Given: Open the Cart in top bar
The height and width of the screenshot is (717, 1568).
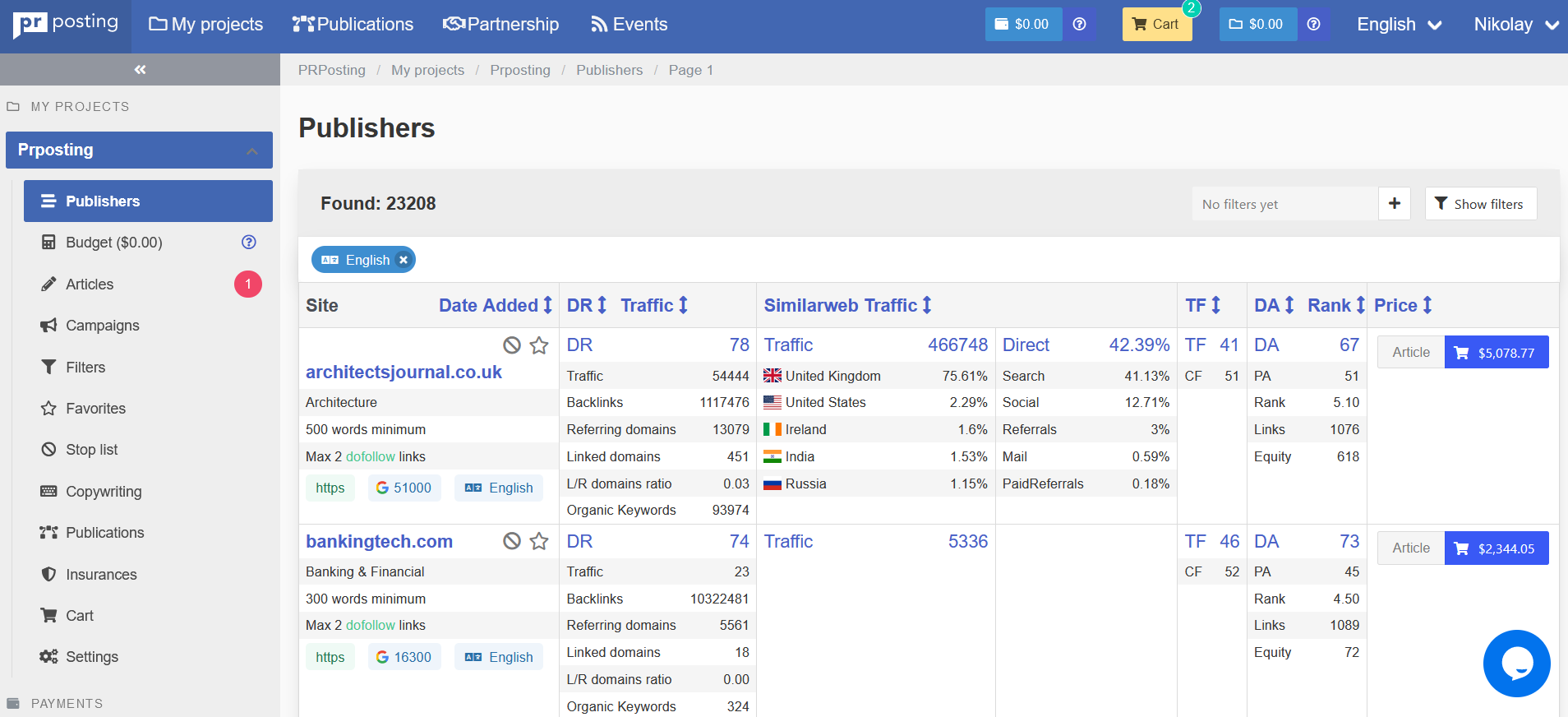Looking at the screenshot, I should point(1156,24).
